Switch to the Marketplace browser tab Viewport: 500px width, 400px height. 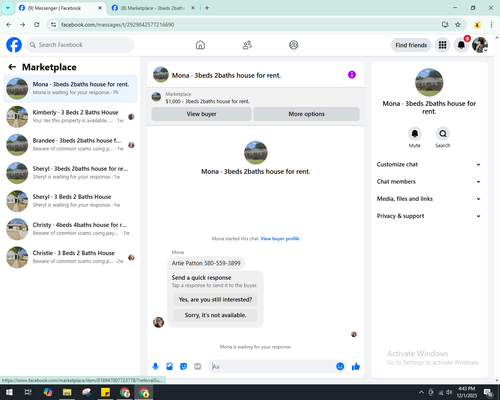click(x=153, y=8)
